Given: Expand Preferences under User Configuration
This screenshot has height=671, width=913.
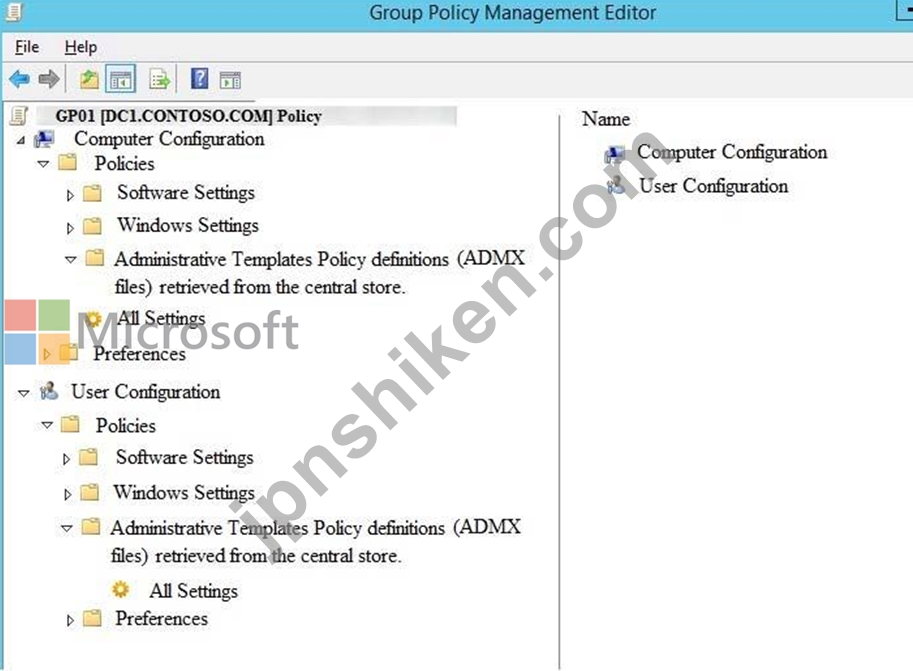Looking at the screenshot, I should click(70, 620).
